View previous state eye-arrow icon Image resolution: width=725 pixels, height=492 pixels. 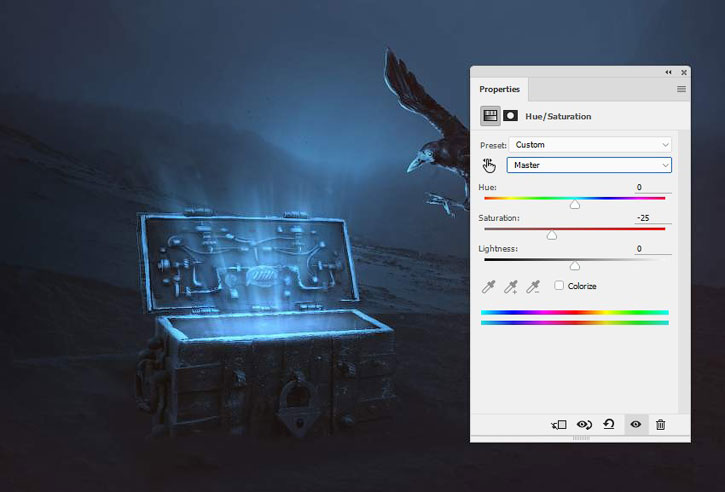pyautogui.click(x=584, y=424)
